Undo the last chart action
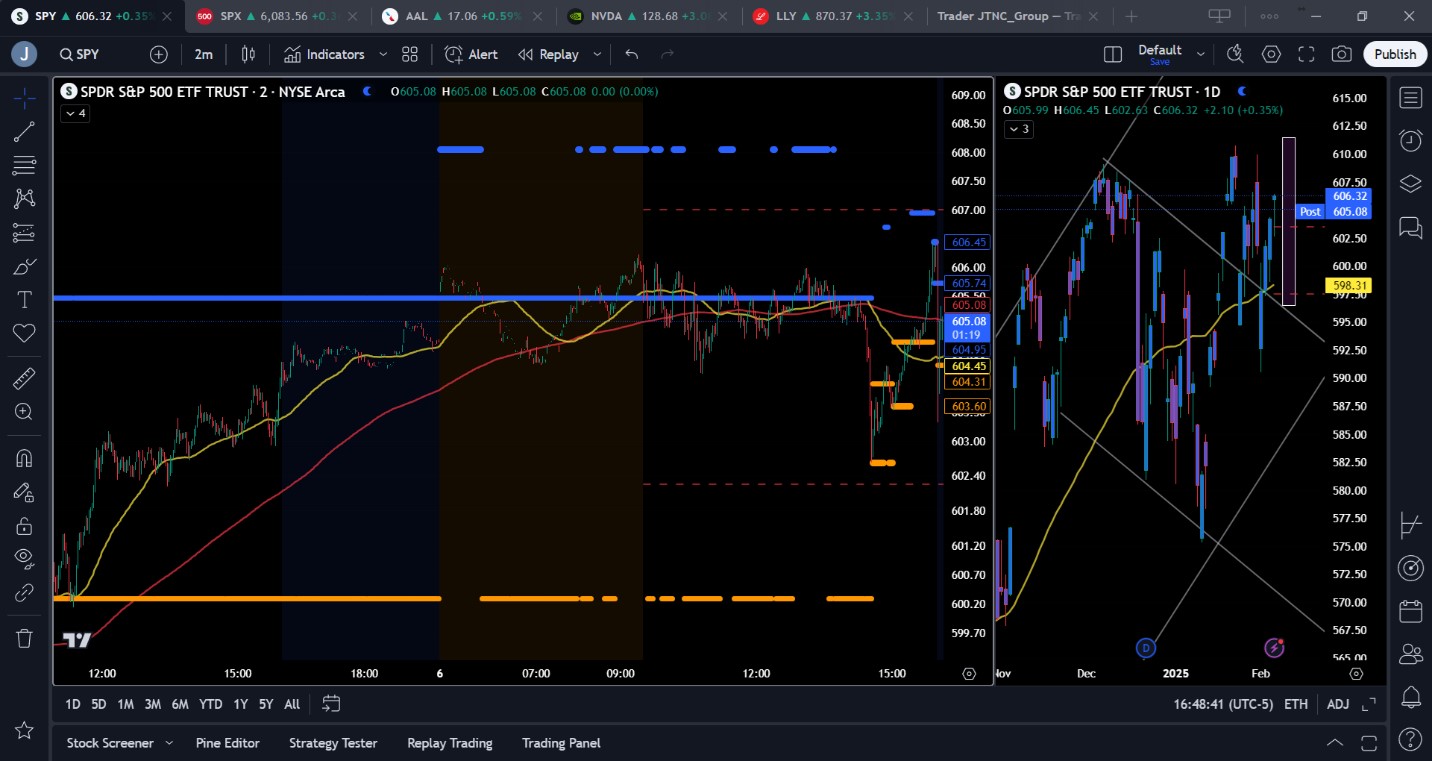The width and height of the screenshot is (1432, 761). [632, 54]
